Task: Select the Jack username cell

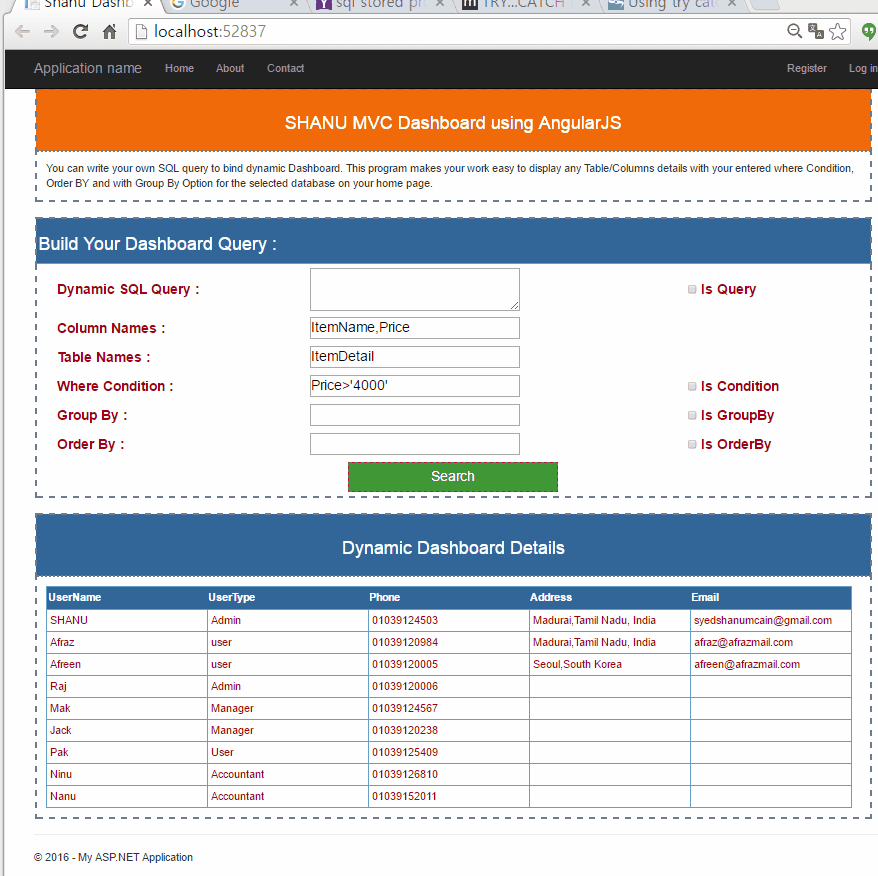Action: (127, 730)
